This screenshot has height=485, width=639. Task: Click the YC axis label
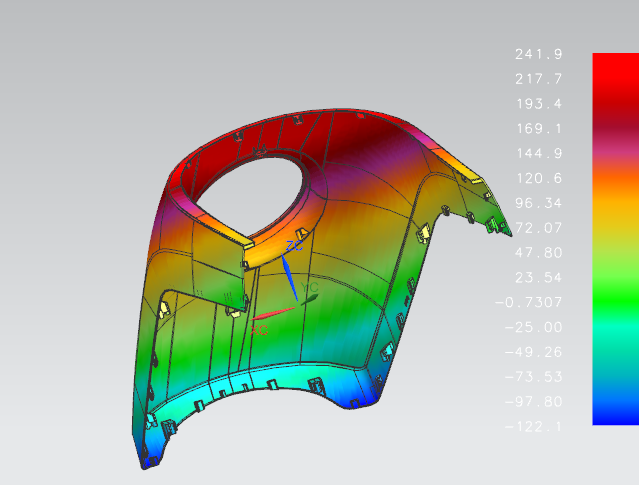coord(309,287)
